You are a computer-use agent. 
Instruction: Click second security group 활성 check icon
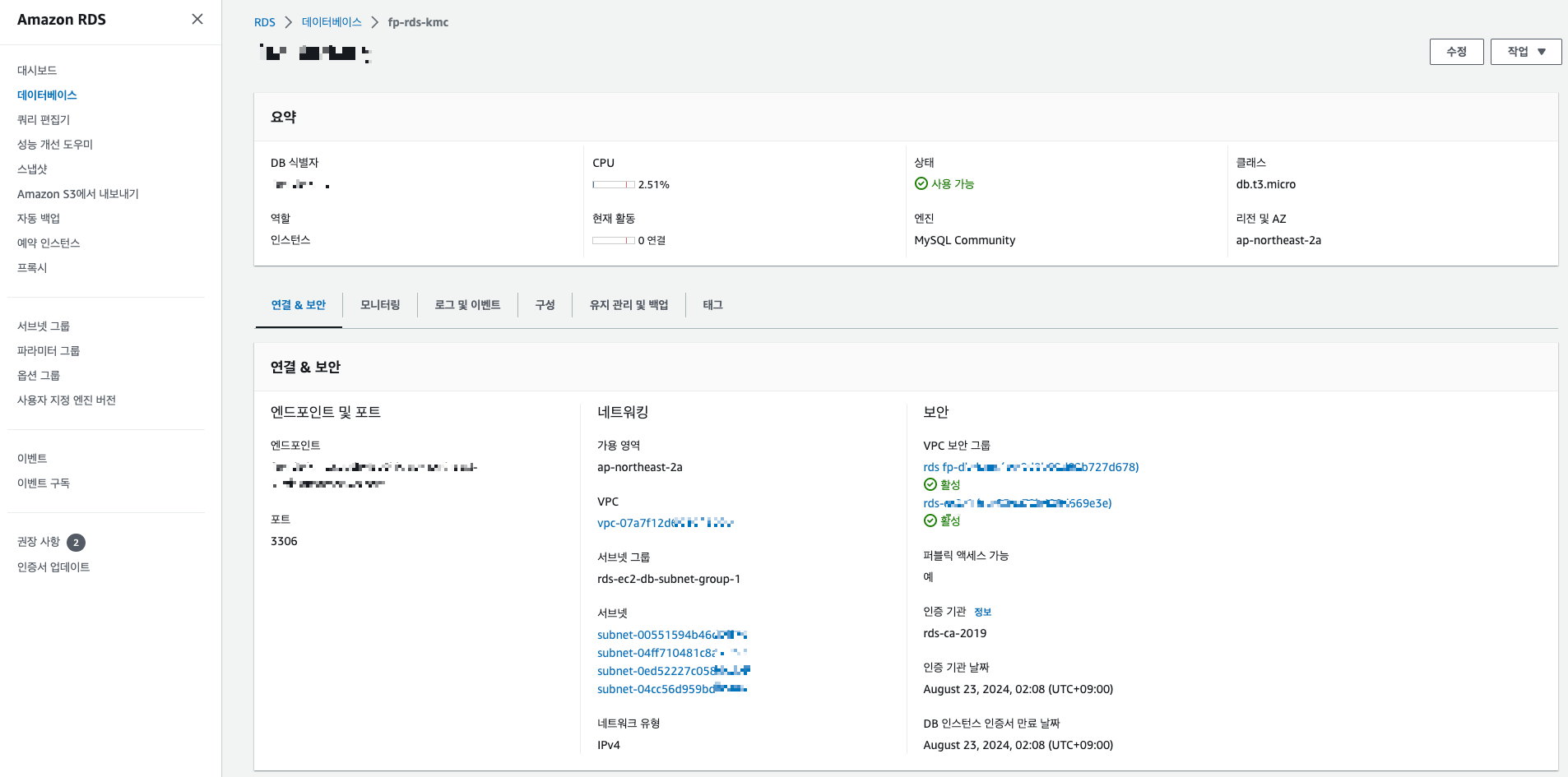[x=930, y=521]
